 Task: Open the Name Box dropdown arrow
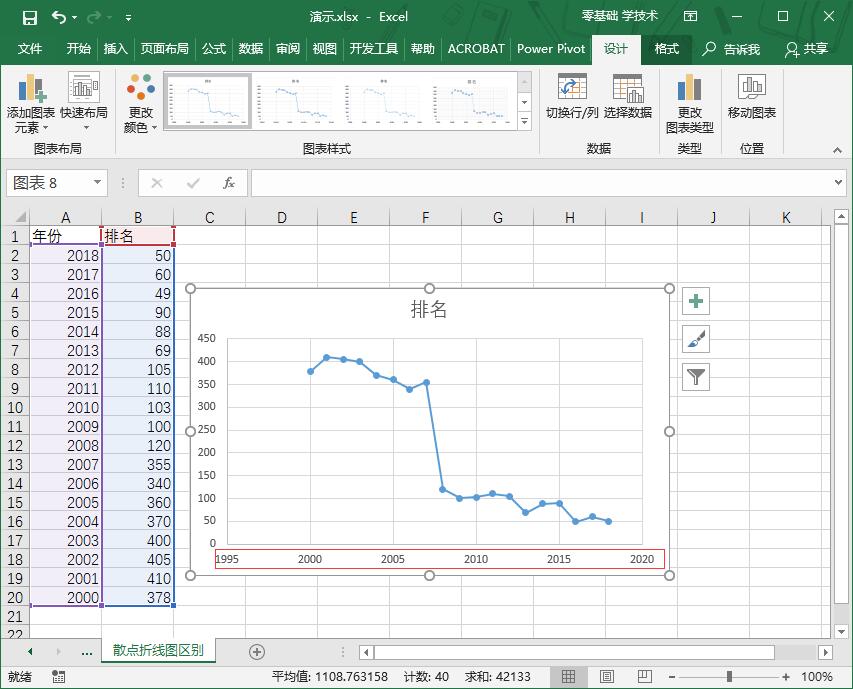pos(97,182)
